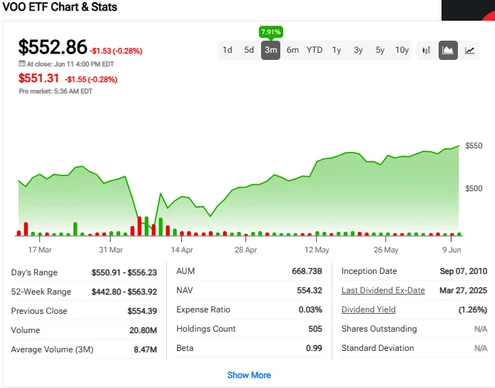
Task: Open the Dividend Yield link
Action: coord(368,310)
